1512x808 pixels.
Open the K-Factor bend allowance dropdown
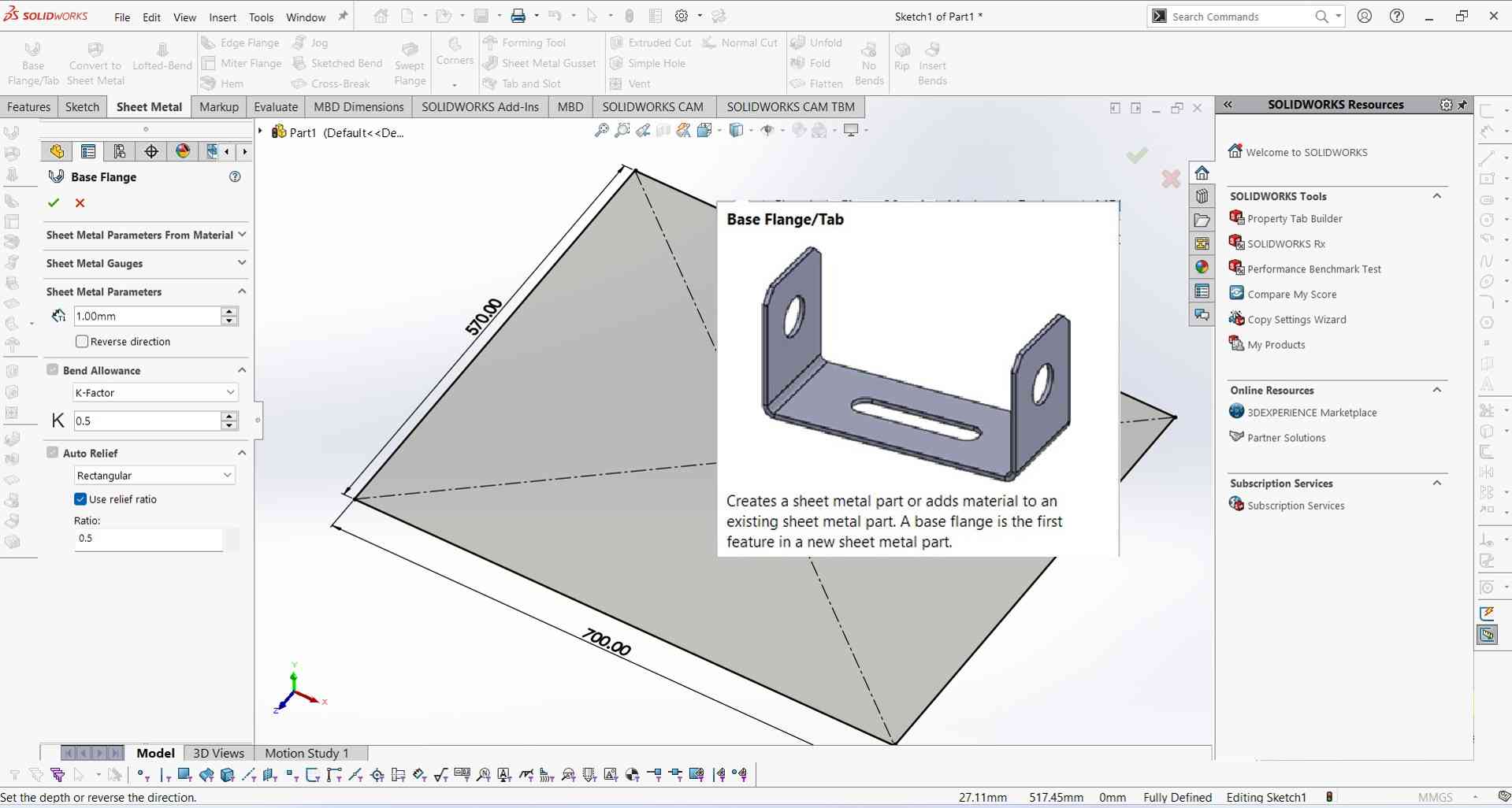pyautogui.click(x=154, y=392)
